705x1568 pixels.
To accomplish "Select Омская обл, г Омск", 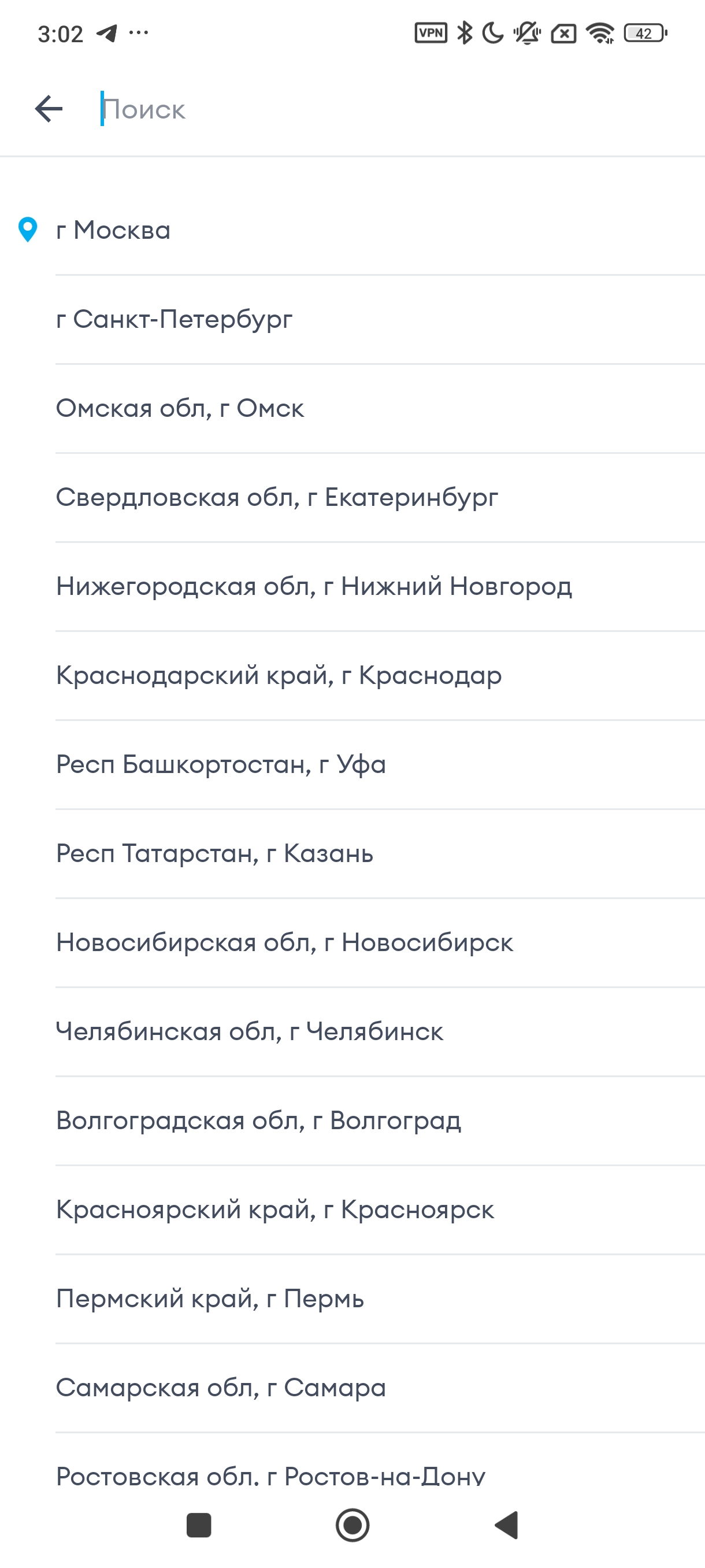I will pyautogui.click(x=380, y=408).
